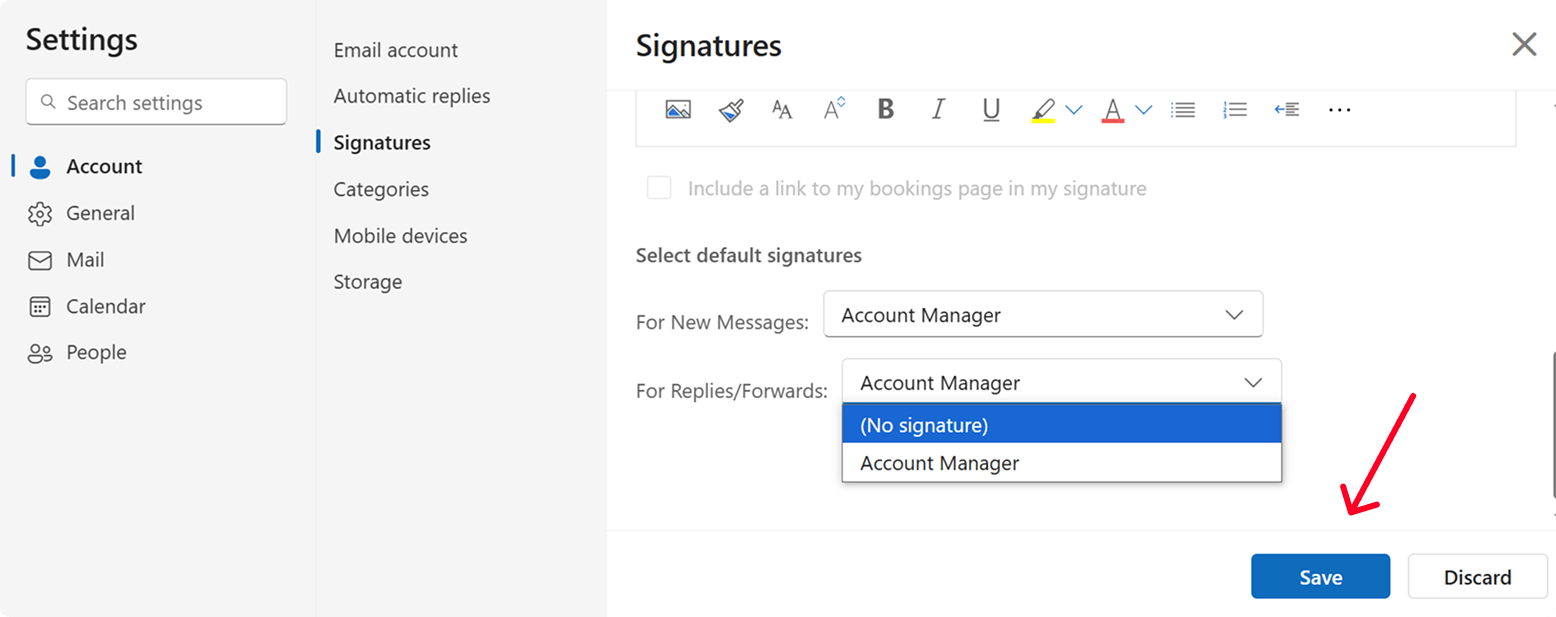
Task: Open more formatting options ellipsis
Action: click(1339, 110)
